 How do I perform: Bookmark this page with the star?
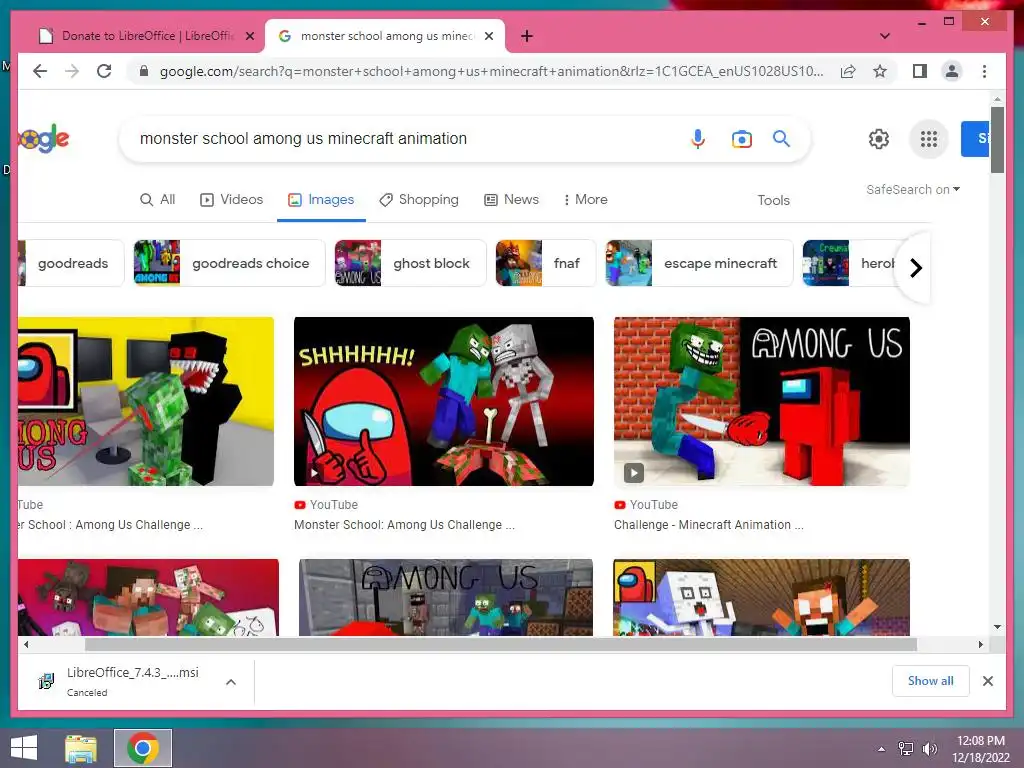point(880,71)
